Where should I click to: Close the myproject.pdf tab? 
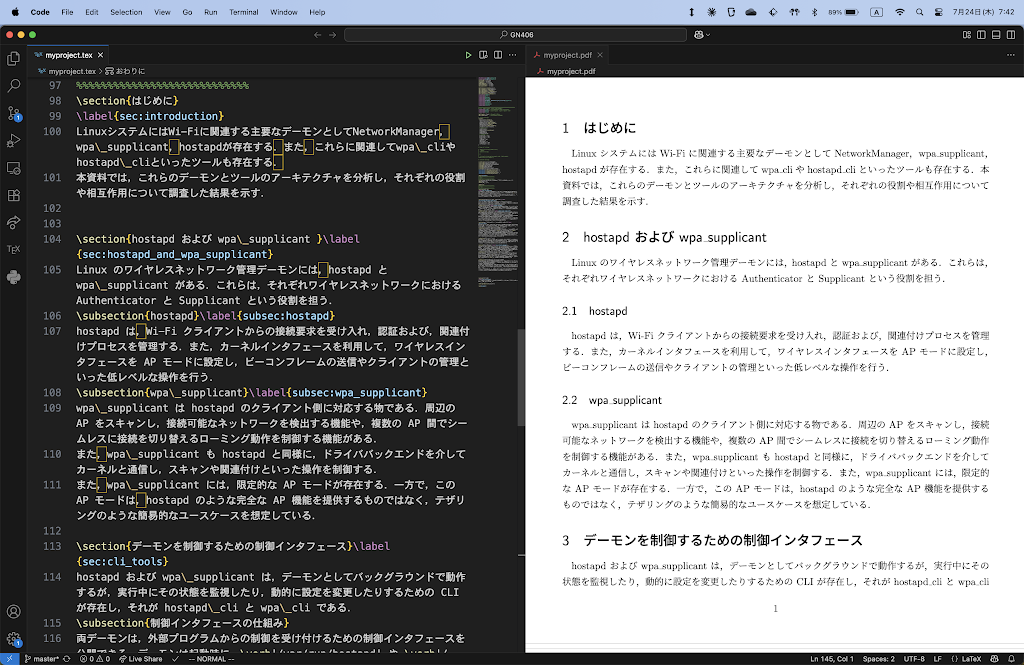600,56
